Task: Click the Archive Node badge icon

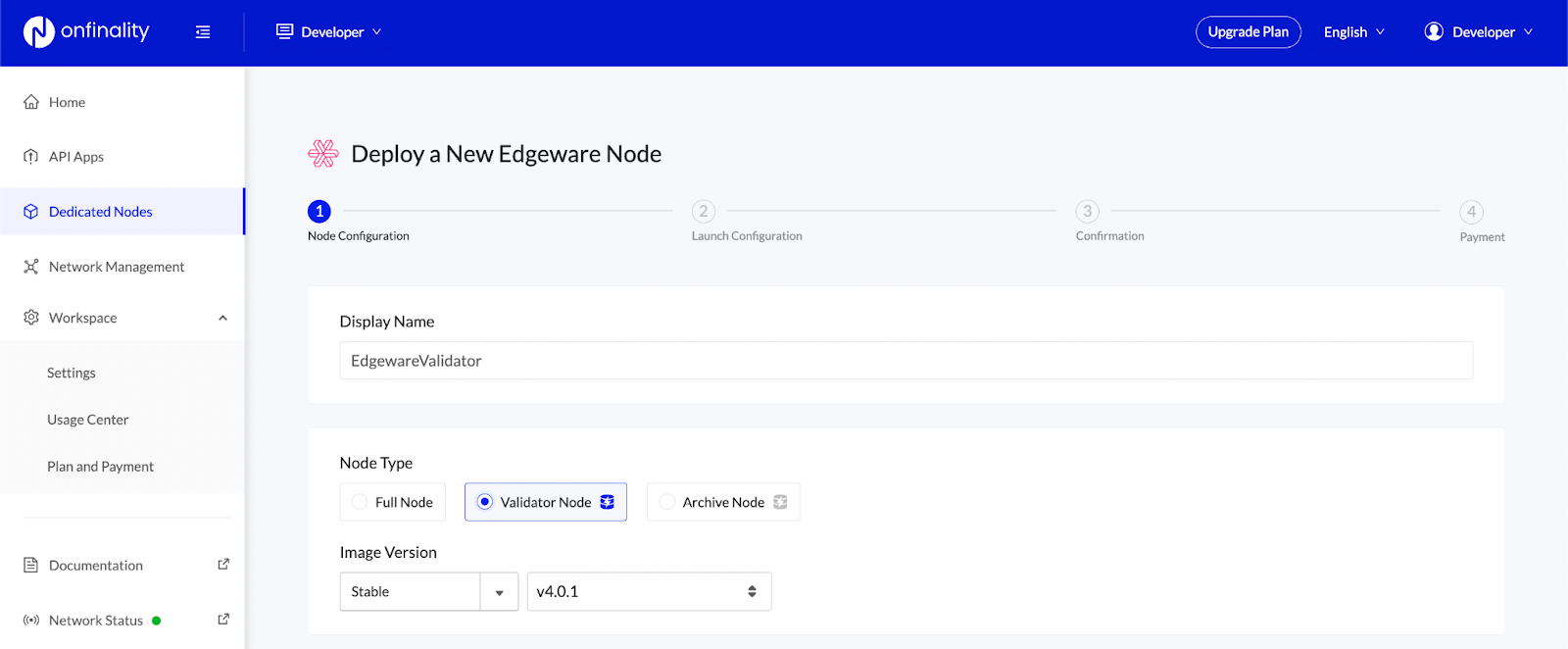Action: tap(780, 502)
